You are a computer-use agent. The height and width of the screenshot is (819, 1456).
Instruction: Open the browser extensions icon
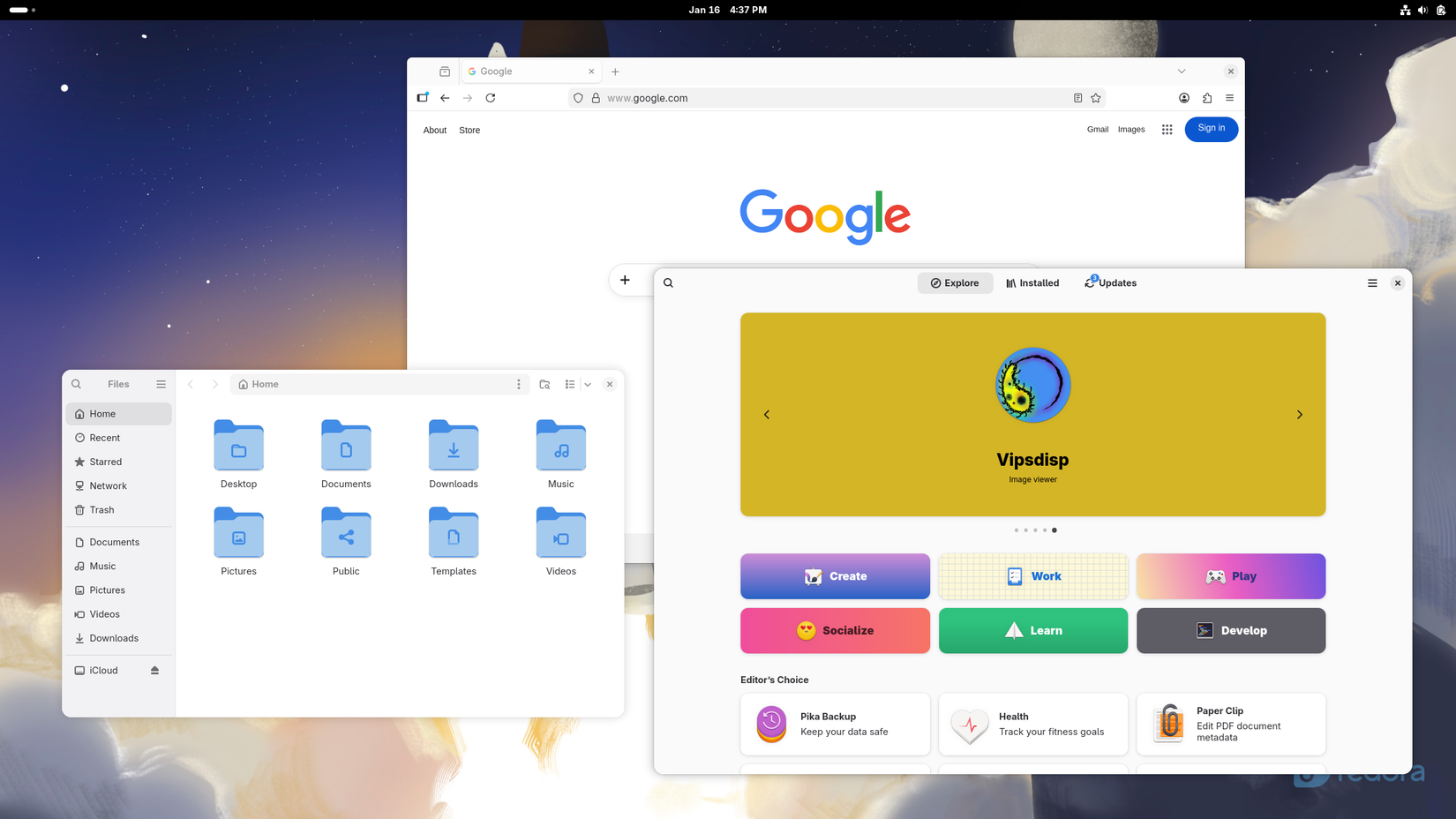(x=1207, y=98)
